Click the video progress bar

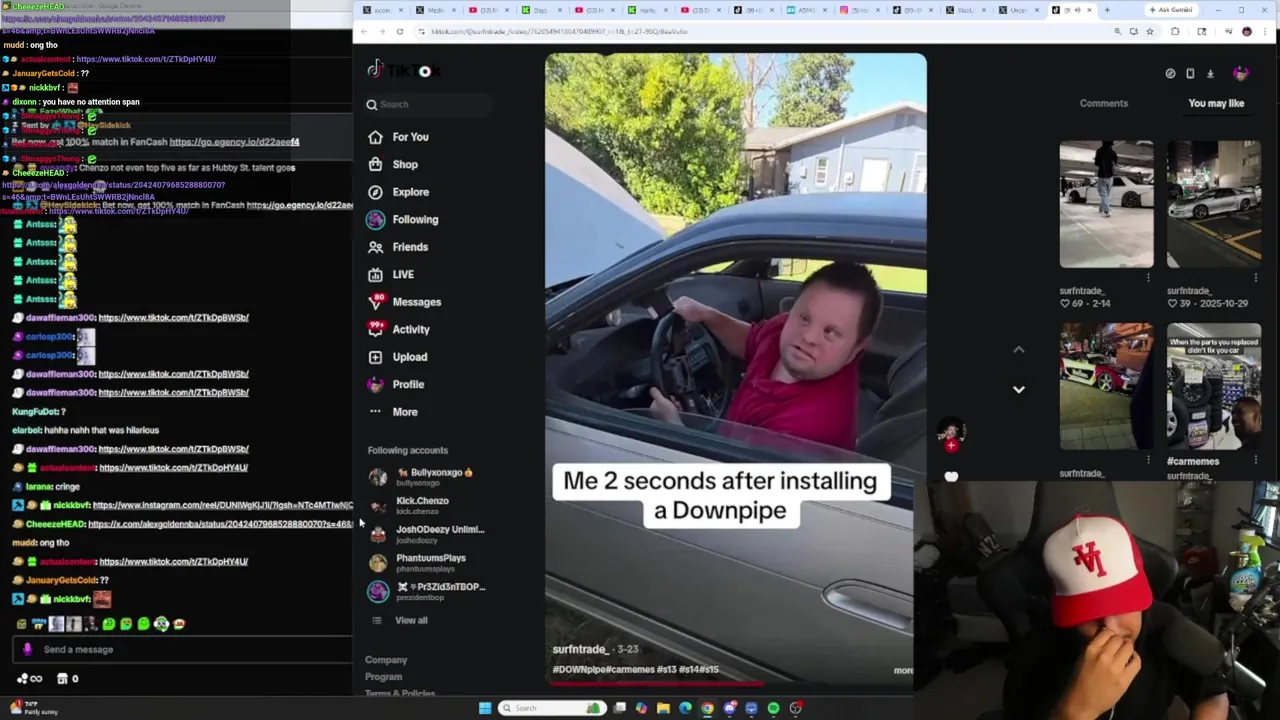(x=730, y=684)
